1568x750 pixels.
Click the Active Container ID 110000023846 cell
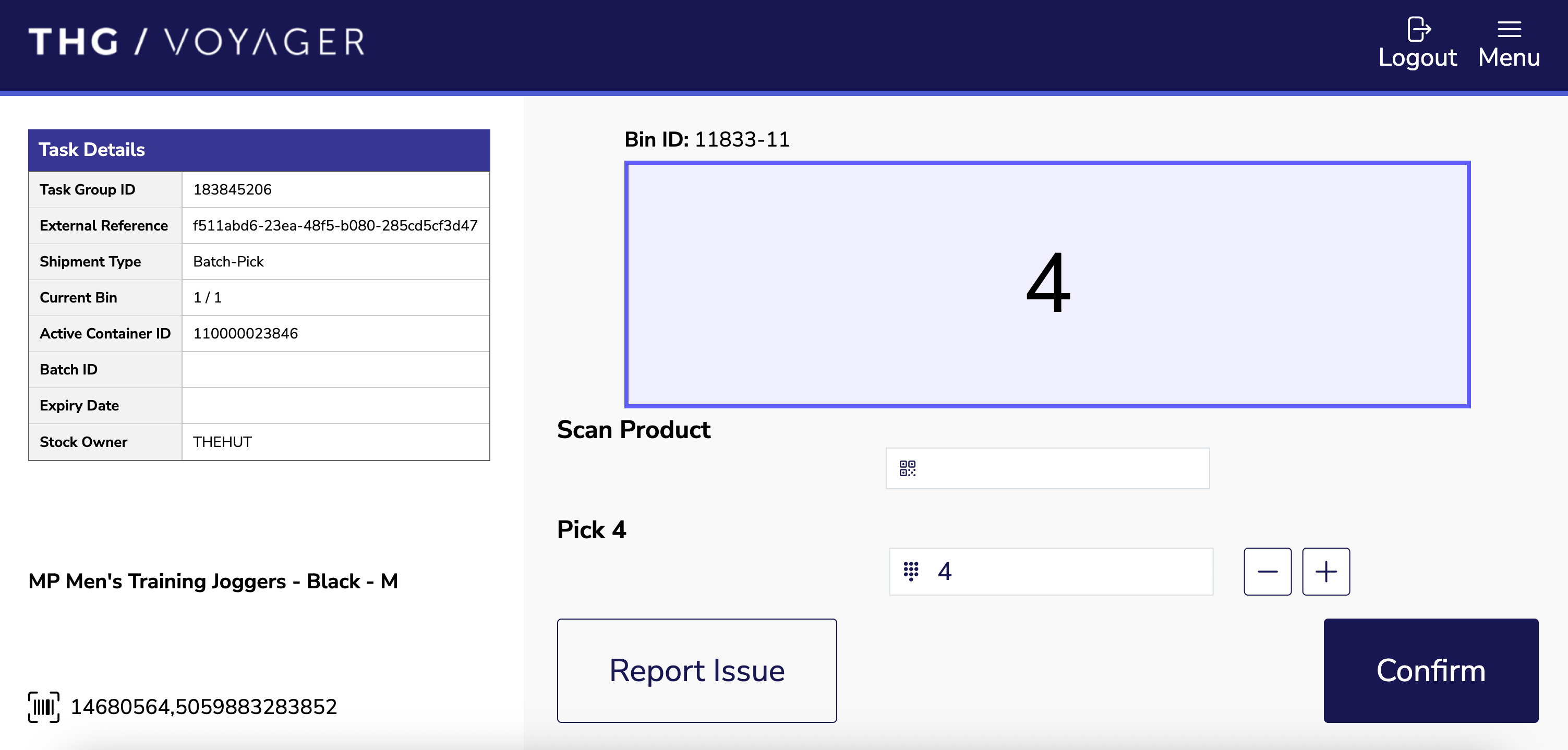coord(245,333)
